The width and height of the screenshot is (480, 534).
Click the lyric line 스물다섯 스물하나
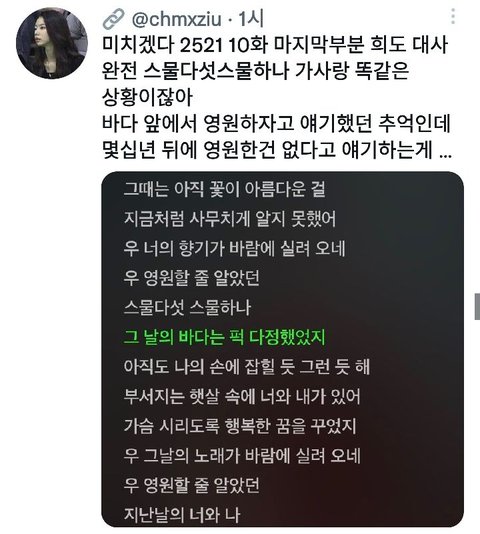(x=187, y=308)
